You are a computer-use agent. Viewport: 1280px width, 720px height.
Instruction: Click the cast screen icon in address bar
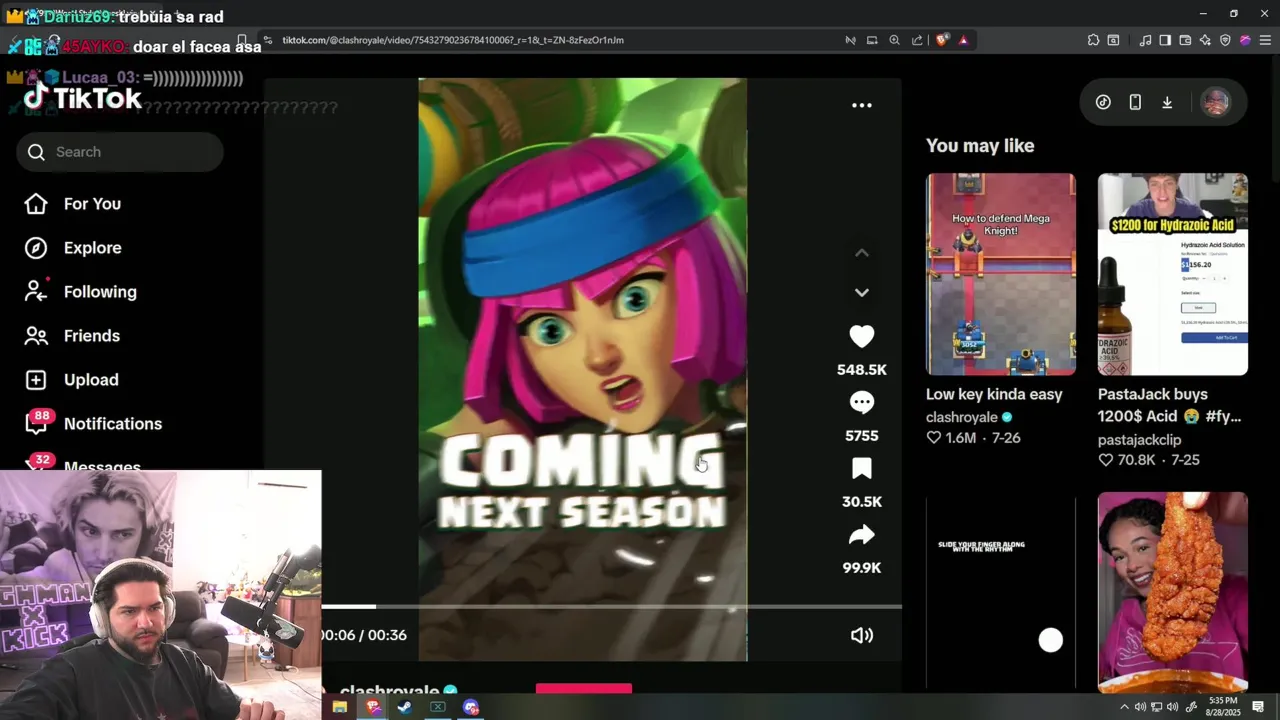pos(872,40)
